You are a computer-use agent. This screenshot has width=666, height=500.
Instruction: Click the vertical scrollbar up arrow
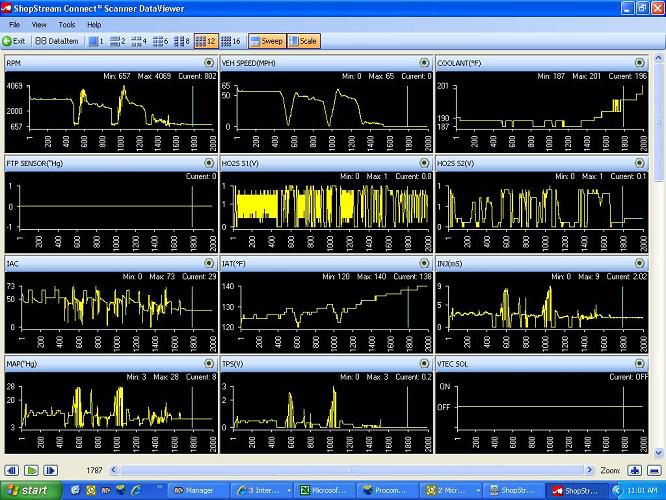click(658, 57)
